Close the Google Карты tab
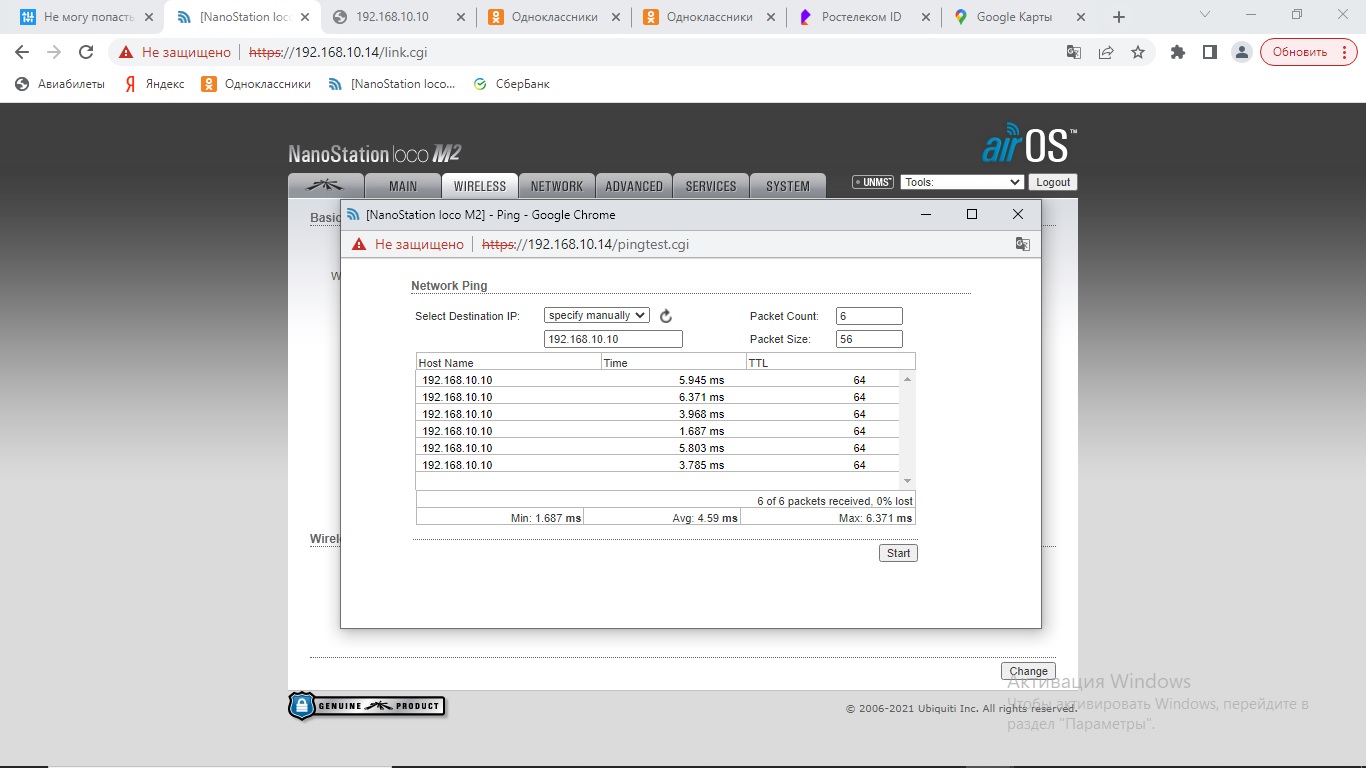The image size is (1366, 768). point(1083,17)
